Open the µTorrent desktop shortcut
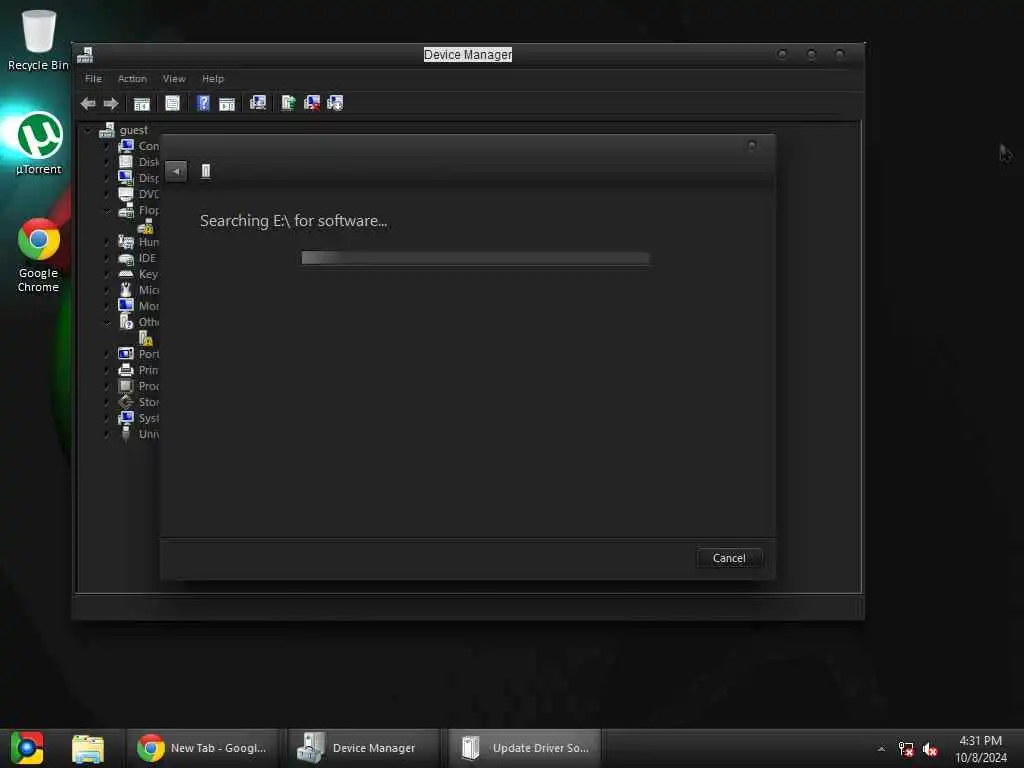Screen dimensions: 1024x768 (x=39, y=143)
